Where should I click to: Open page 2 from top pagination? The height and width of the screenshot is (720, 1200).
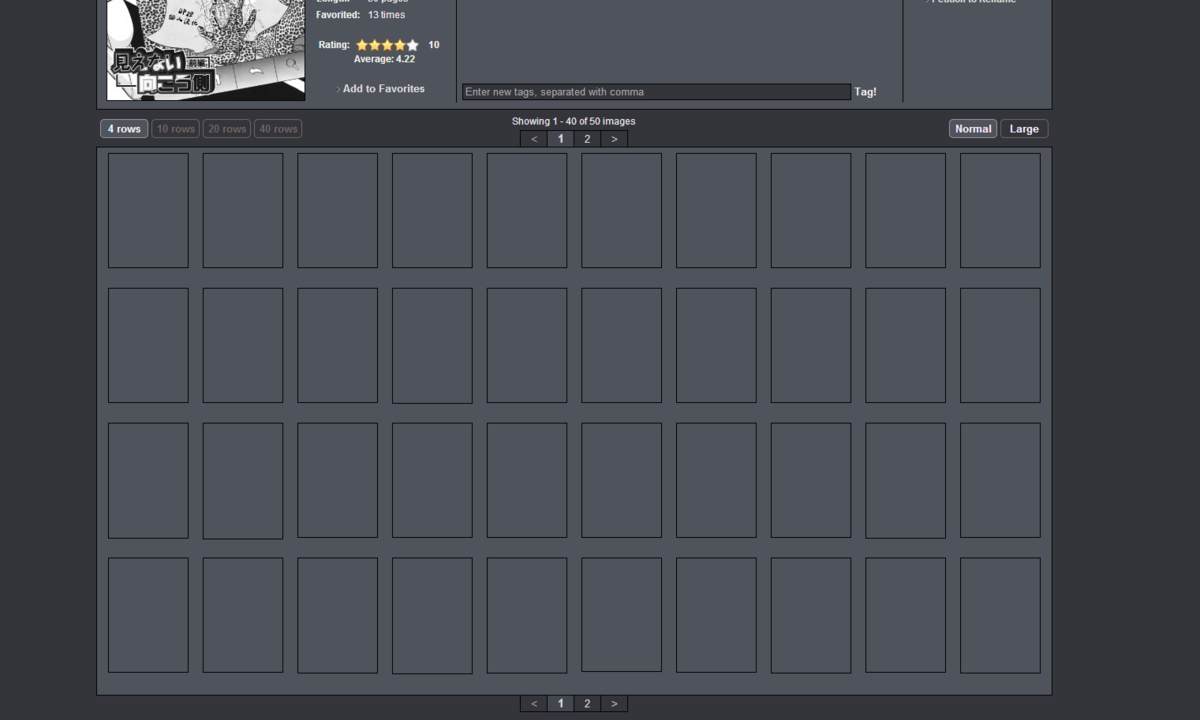[x=587, y=139]
